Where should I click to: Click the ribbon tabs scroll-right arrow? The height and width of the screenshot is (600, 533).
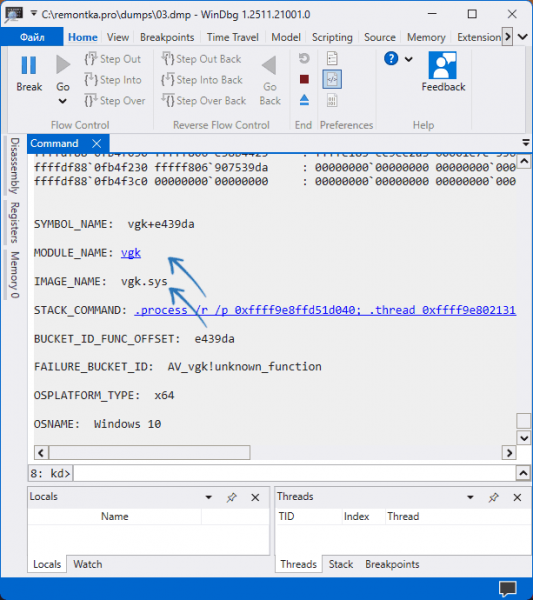[x=507, y=37]
